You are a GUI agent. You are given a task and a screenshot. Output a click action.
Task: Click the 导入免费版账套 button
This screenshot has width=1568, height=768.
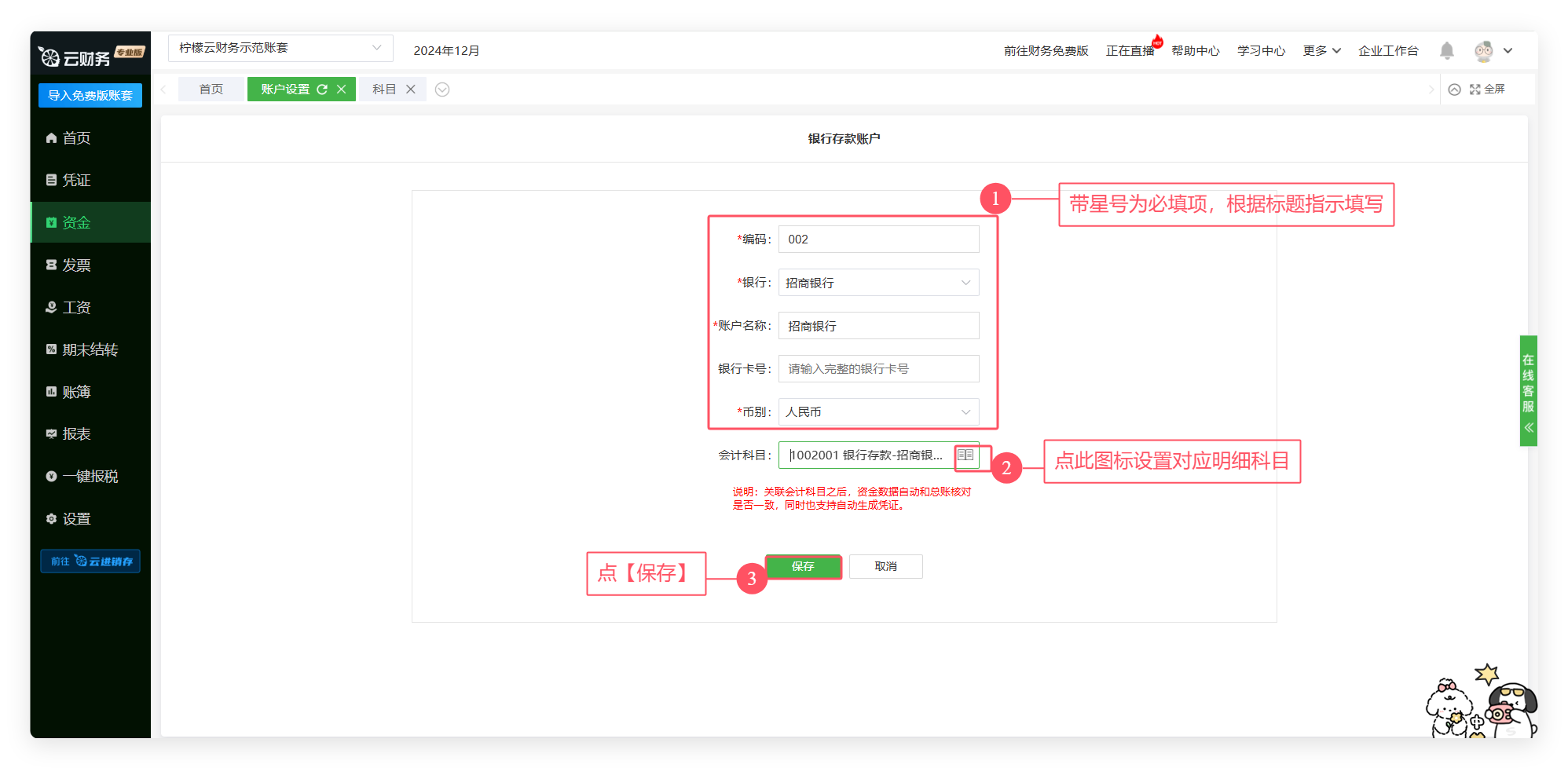click(90, 96)
